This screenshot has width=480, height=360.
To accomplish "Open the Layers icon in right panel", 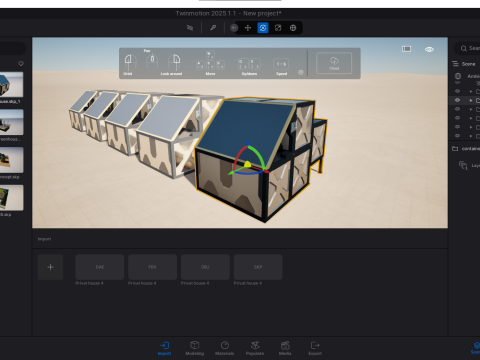I will click(x=463, y=165).
